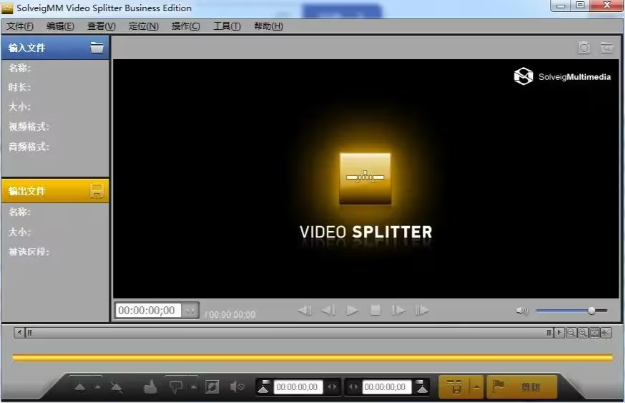
Task: Fit timeline to window
Action: (x=595, y=332)
